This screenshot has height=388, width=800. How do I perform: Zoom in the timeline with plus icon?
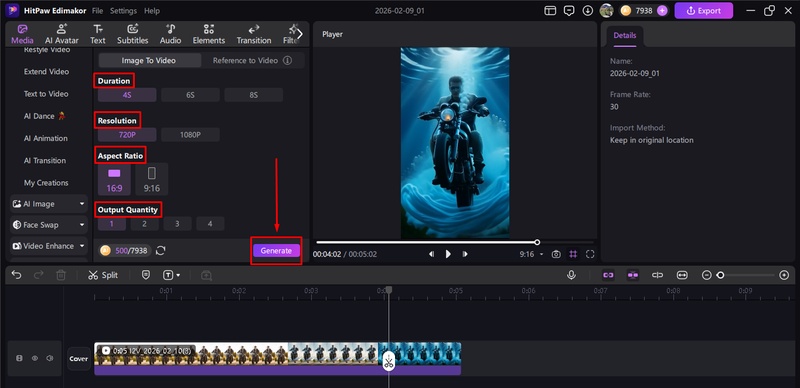coord(784,275)
